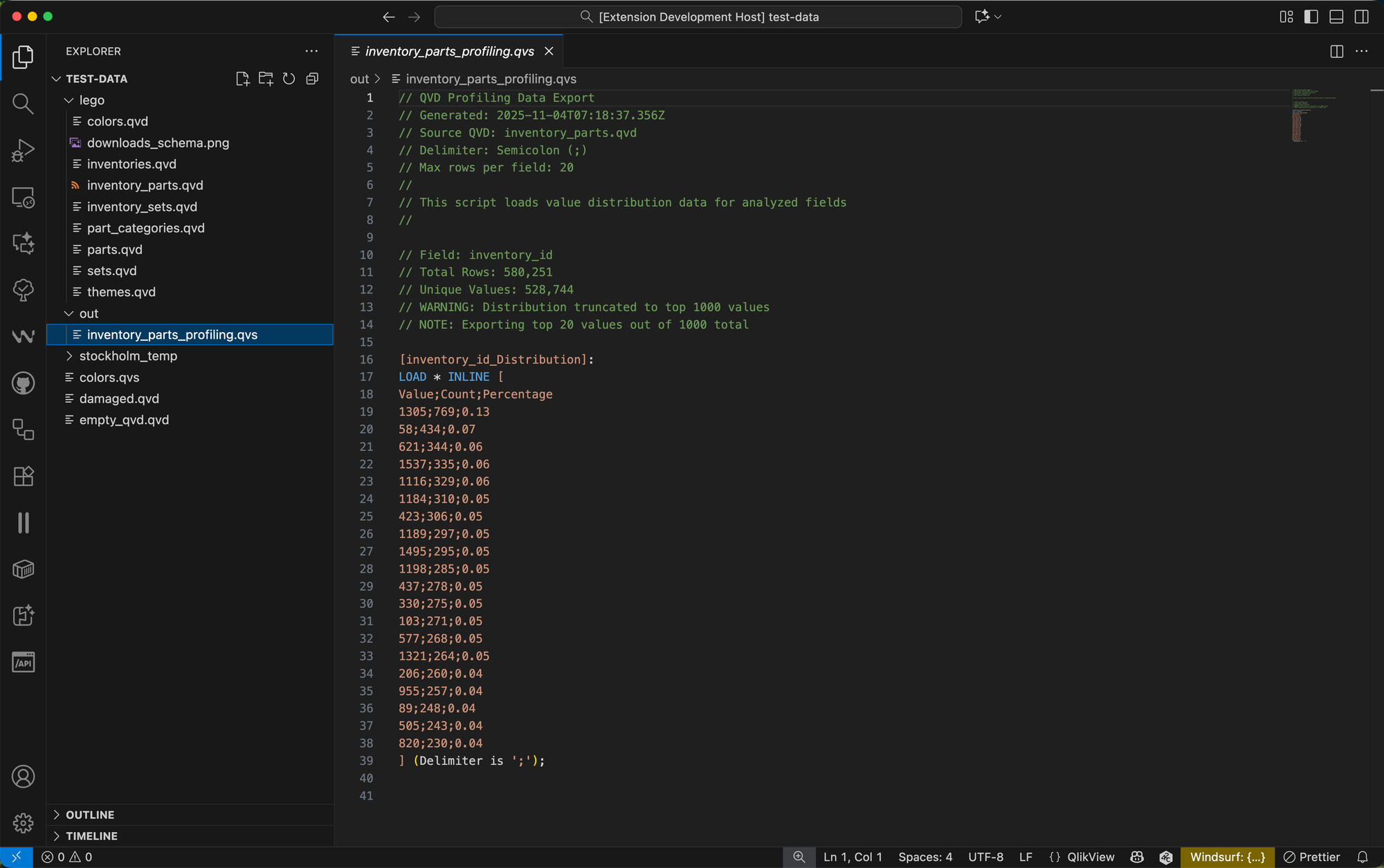Open the Run and Debug view

tap(23, 150)
